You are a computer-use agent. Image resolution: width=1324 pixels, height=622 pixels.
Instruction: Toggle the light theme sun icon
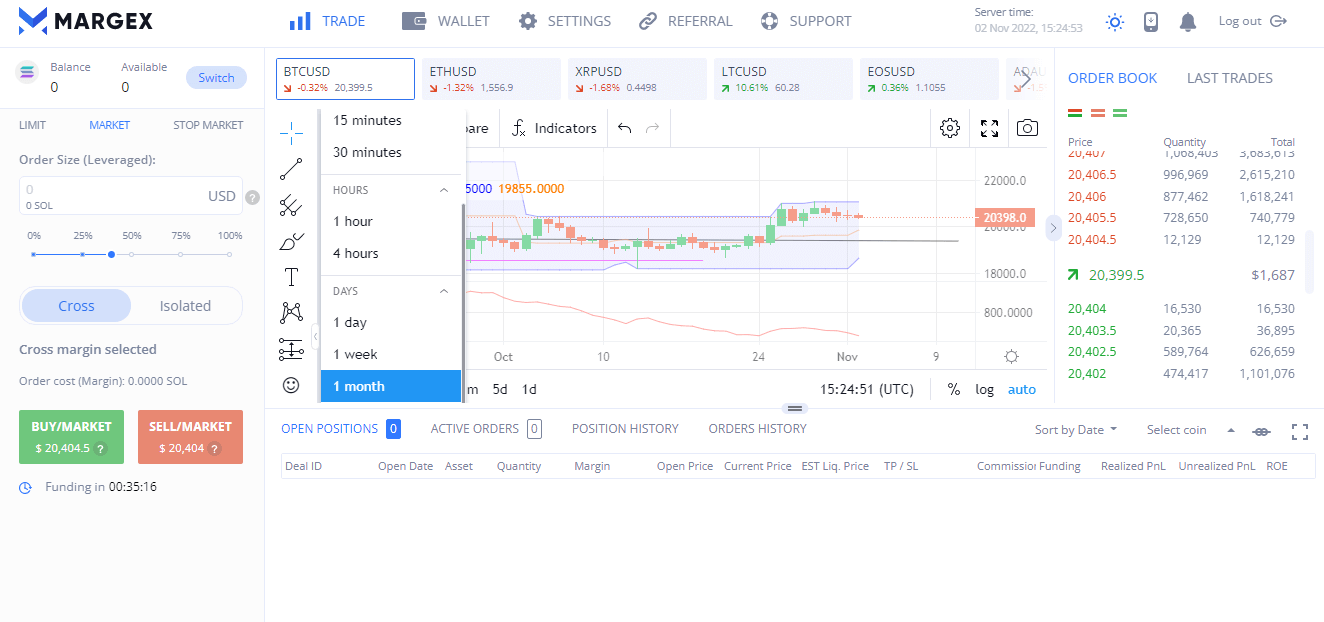click(x=1115, y=21)
